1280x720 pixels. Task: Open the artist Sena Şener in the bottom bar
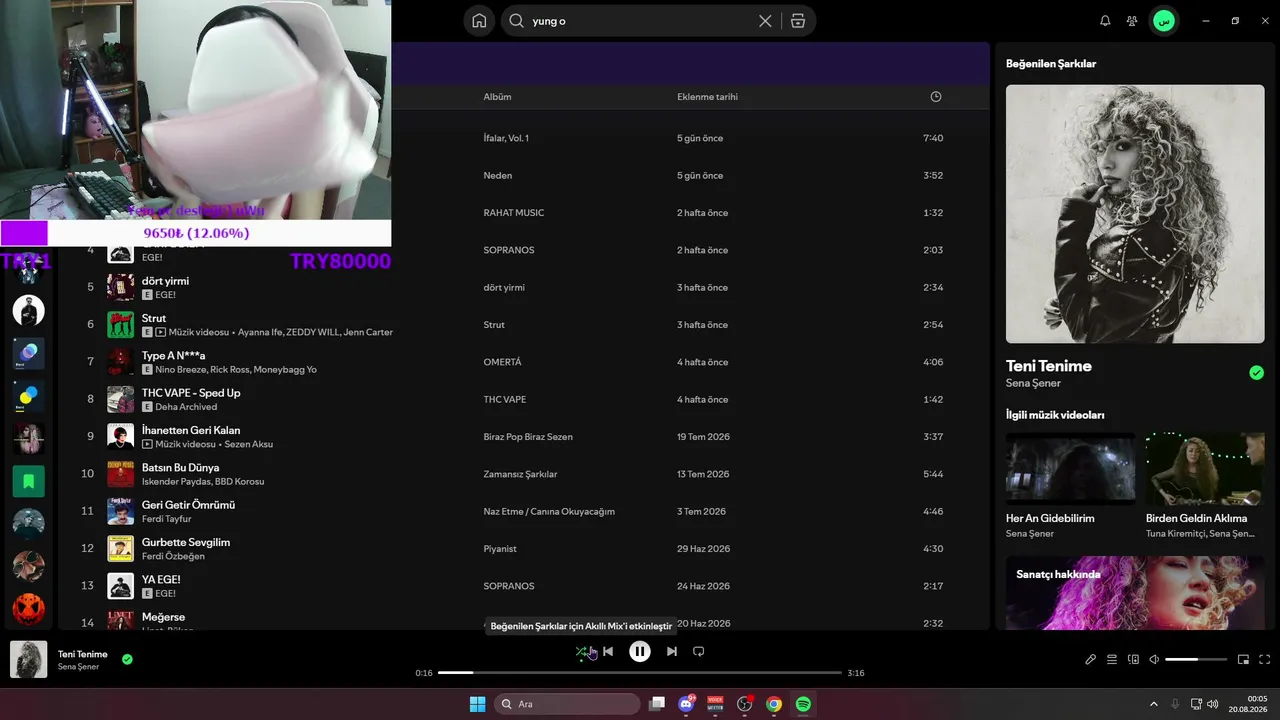(79, 667)
